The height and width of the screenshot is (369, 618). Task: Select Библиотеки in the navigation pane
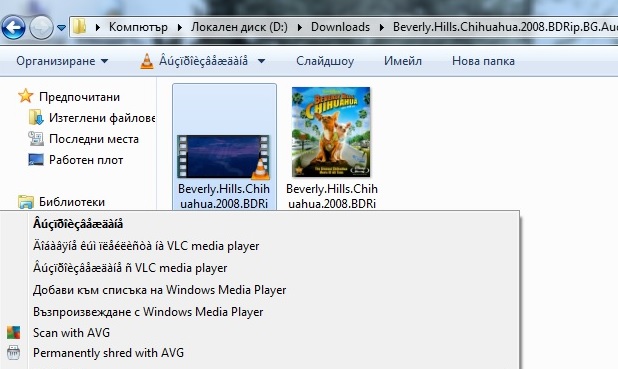coord(72,202)
